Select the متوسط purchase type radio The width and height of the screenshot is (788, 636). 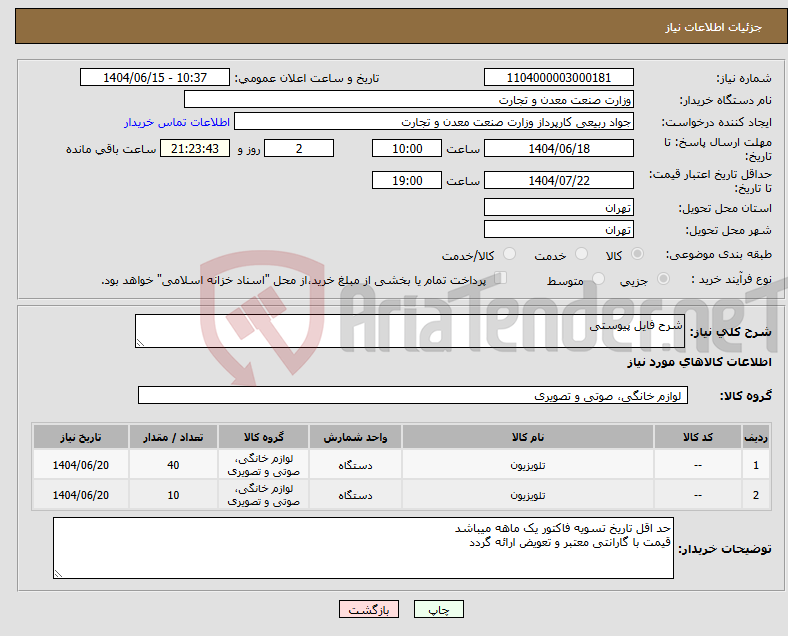[598, 279]
